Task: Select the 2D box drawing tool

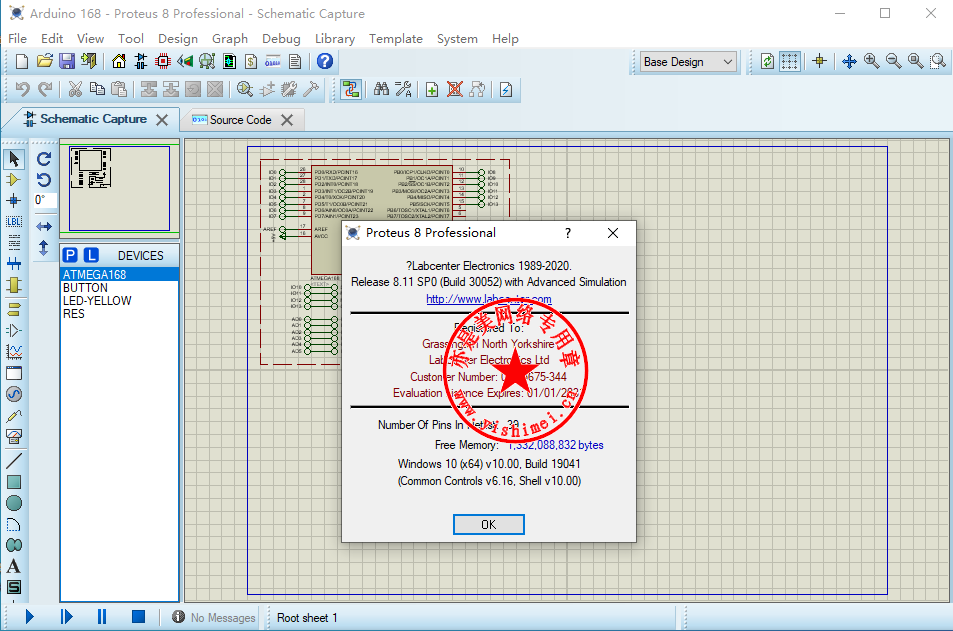Action: 13,482
